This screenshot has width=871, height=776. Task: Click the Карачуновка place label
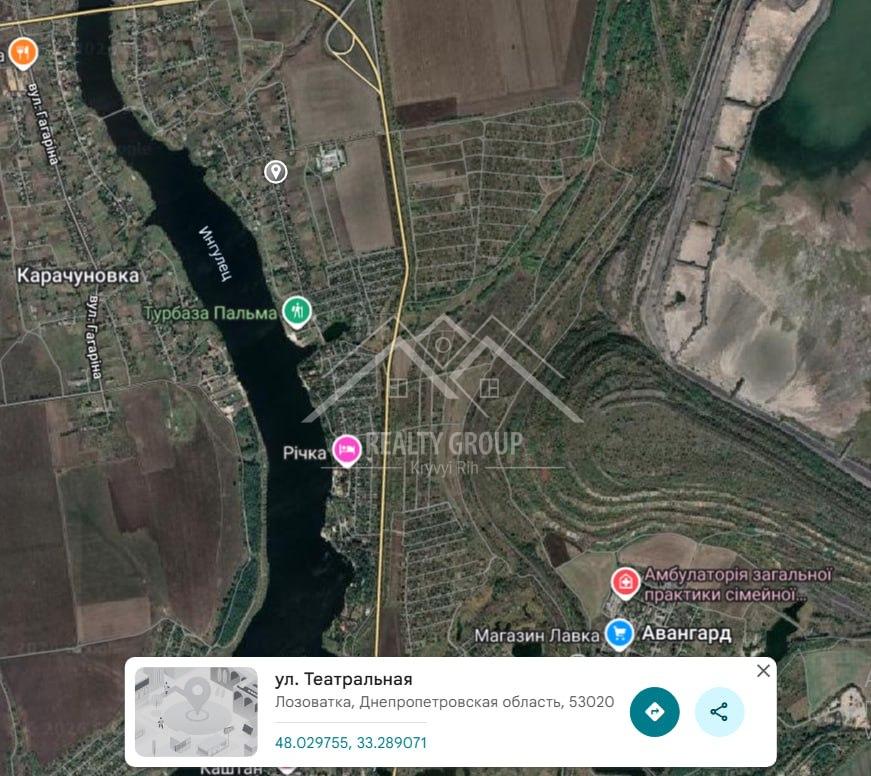pos(78,276)
